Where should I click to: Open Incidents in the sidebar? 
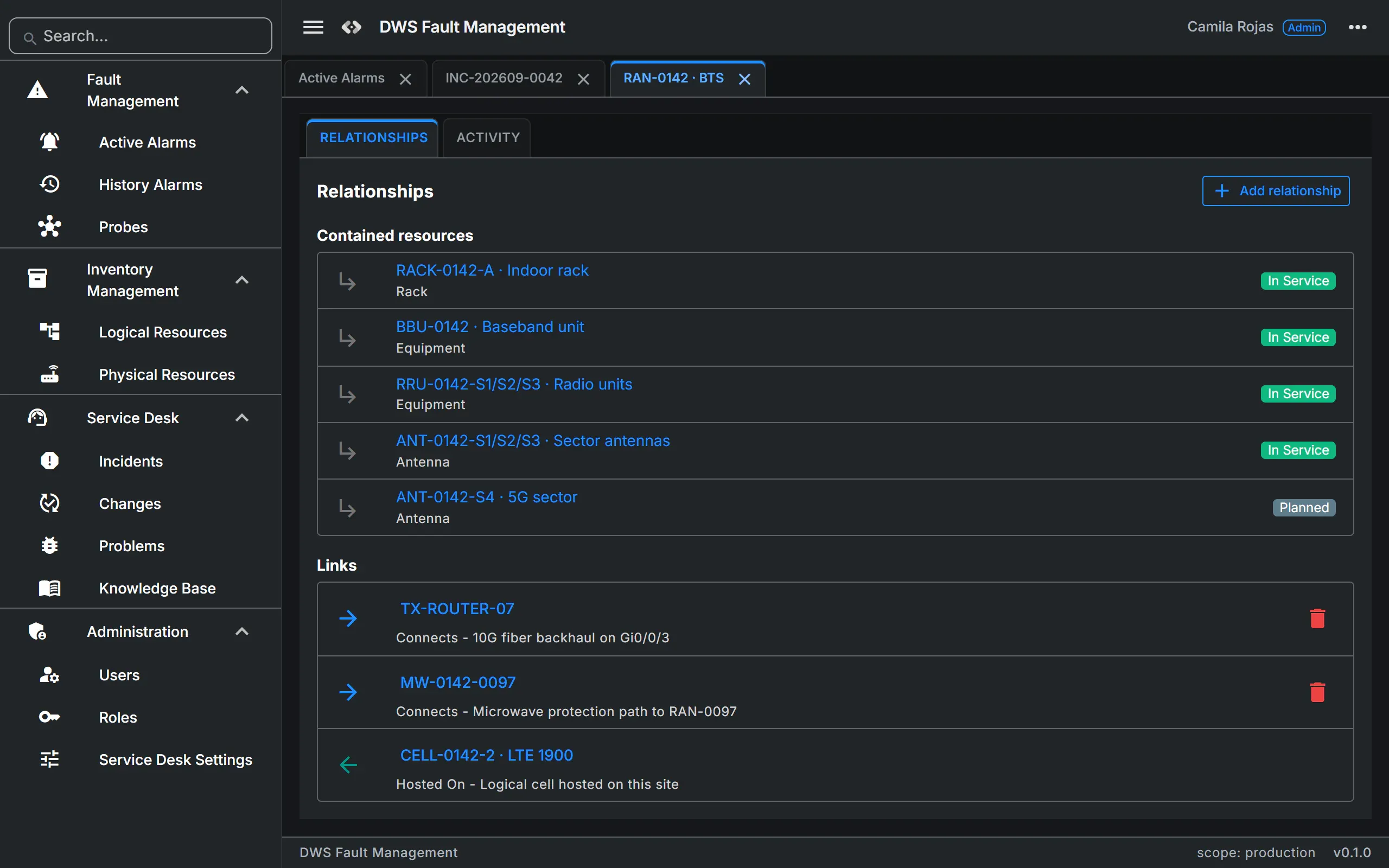point(130,461)
